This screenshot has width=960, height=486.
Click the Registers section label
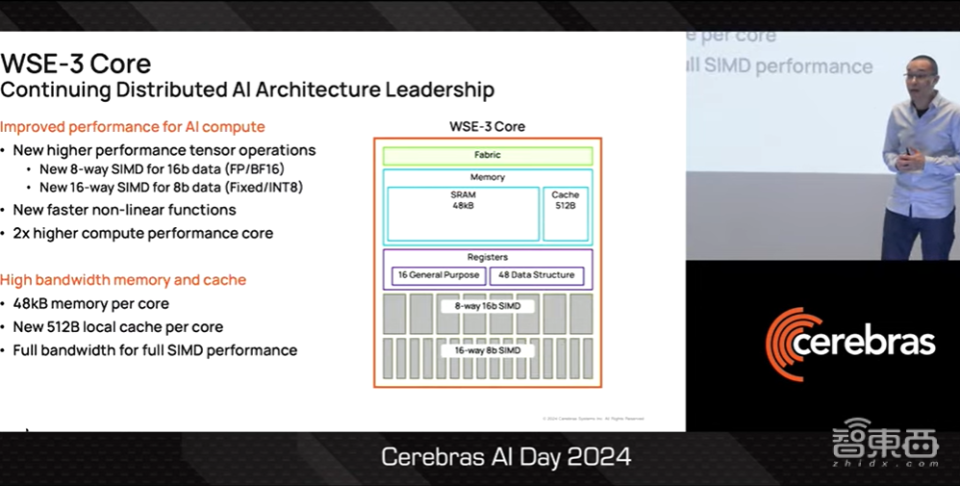pyautogui.click(x=487, y=257)
